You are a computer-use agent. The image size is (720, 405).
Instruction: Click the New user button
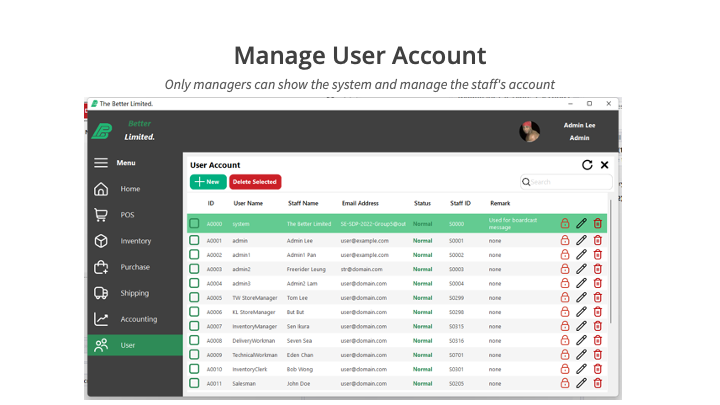point(208,182)
